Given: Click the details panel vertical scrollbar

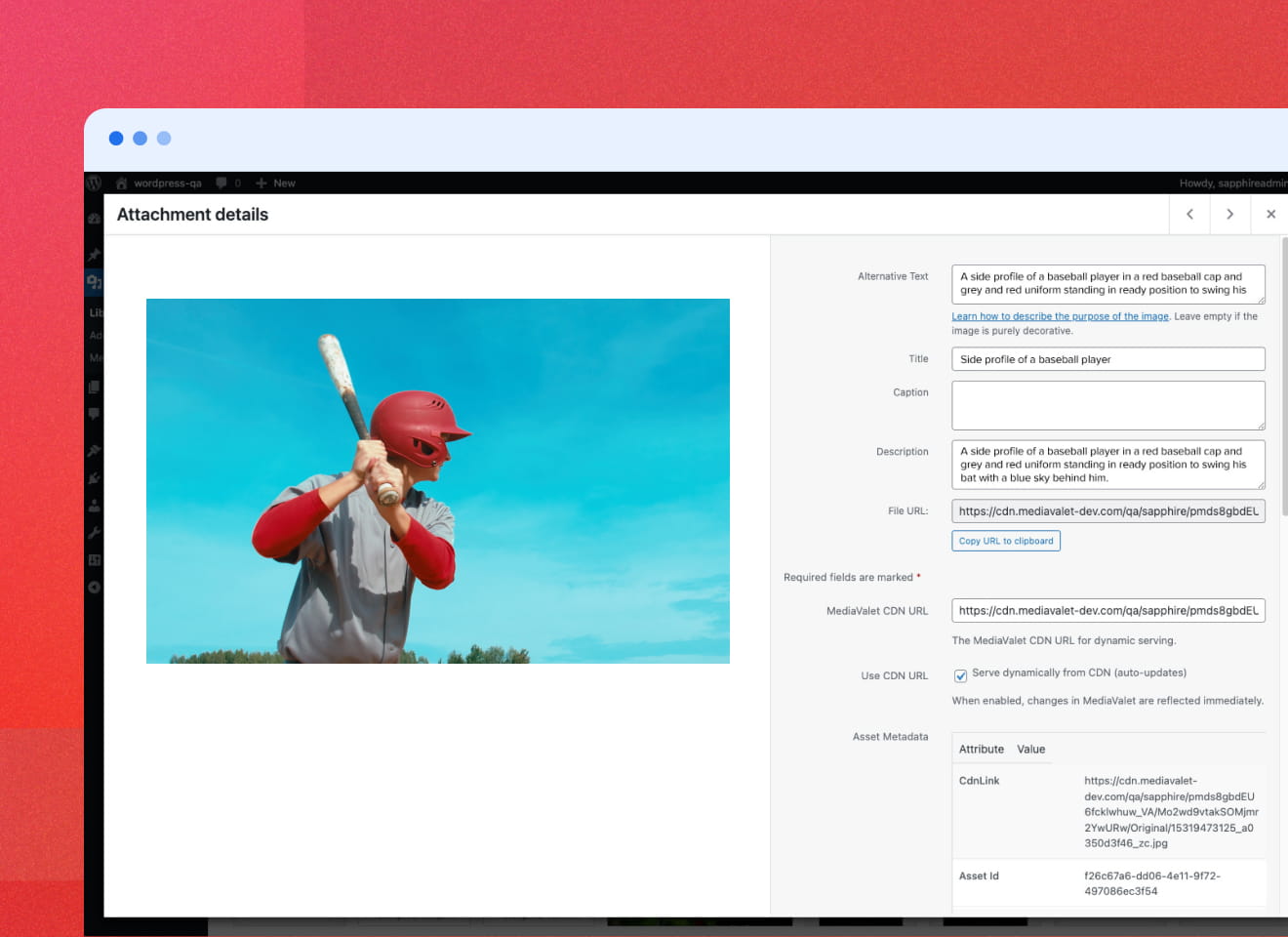Looking at the screenshot, I should point(1284,375).
